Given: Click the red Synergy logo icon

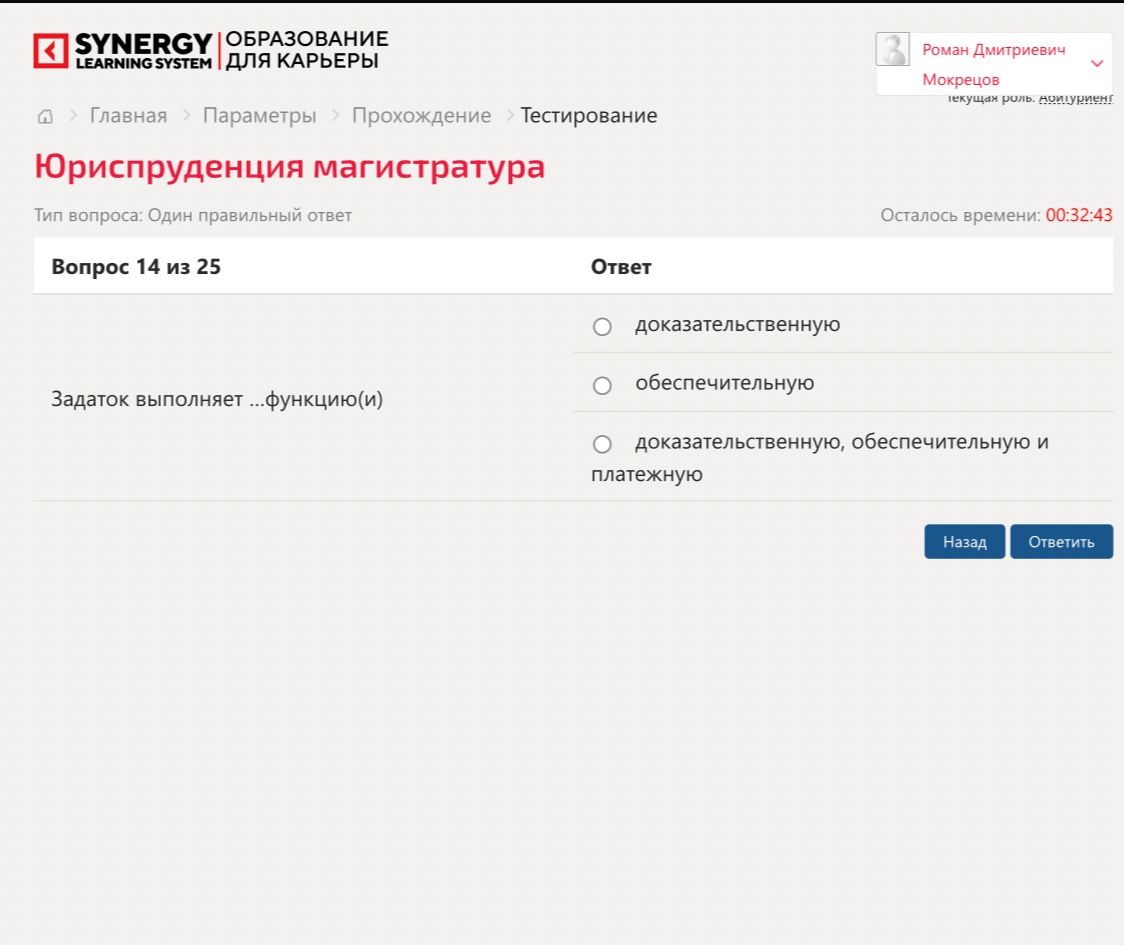Looking at the screenshot, I should tap(50, 51).
